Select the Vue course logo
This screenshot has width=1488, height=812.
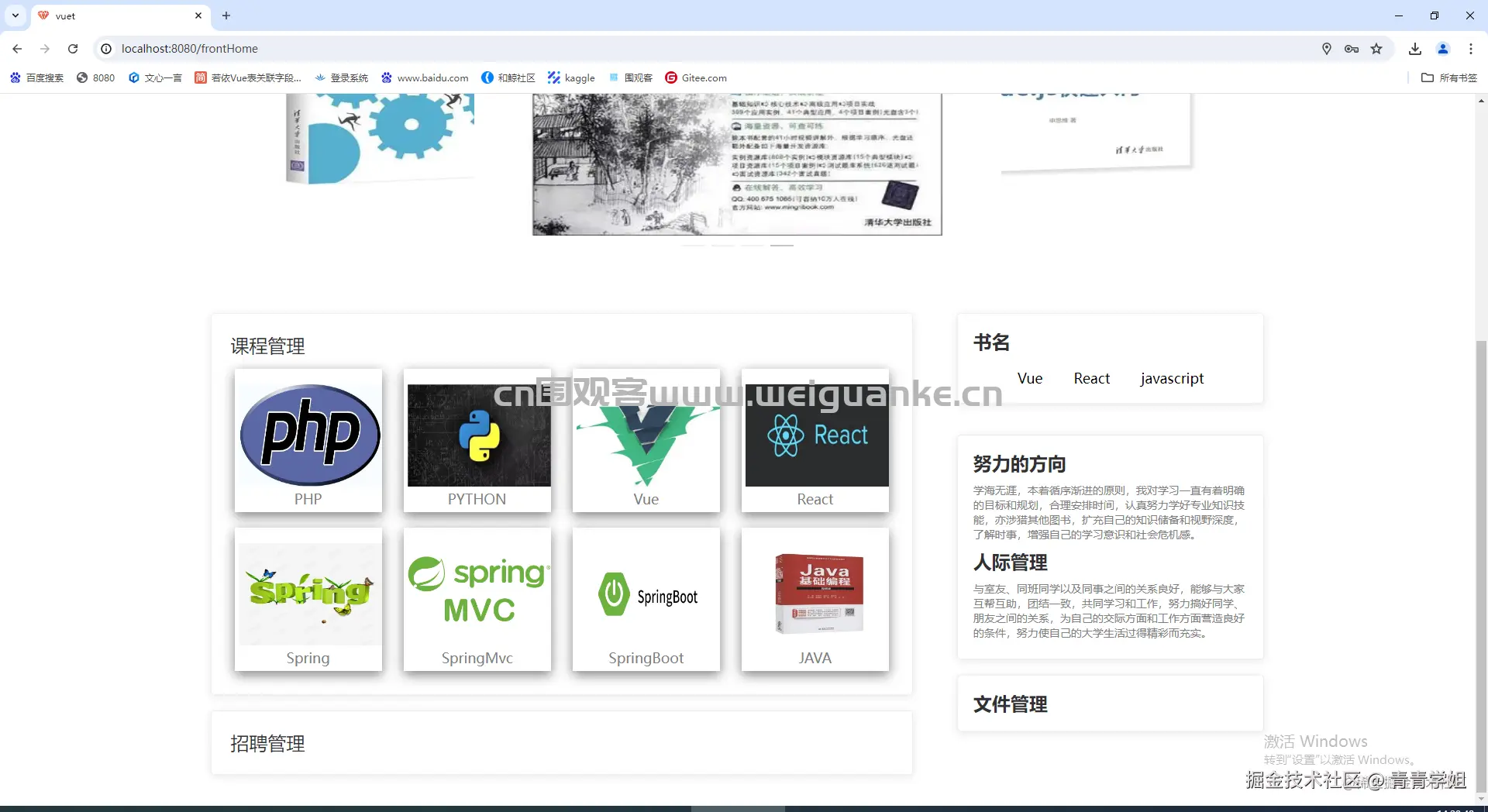coord(646,435)
